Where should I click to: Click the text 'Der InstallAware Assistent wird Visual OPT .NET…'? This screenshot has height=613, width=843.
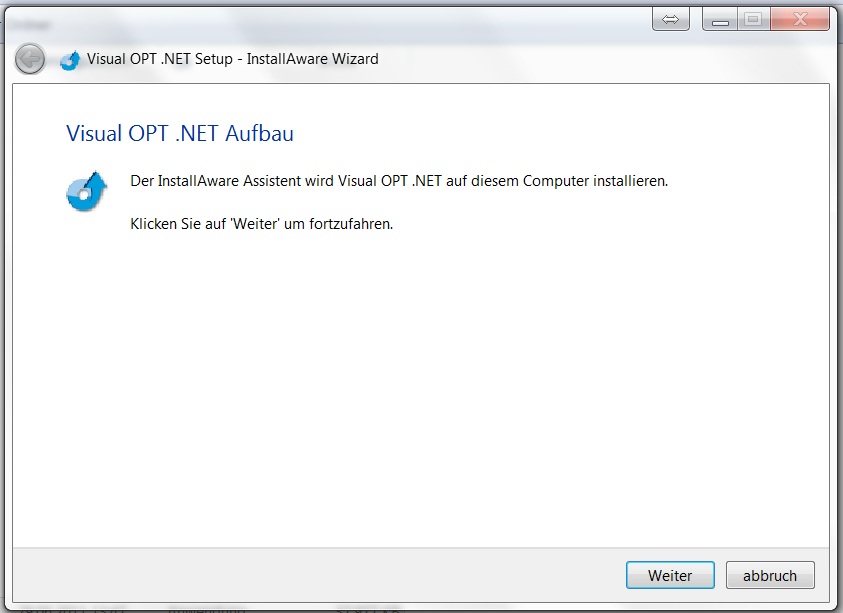tap(399, 181)
